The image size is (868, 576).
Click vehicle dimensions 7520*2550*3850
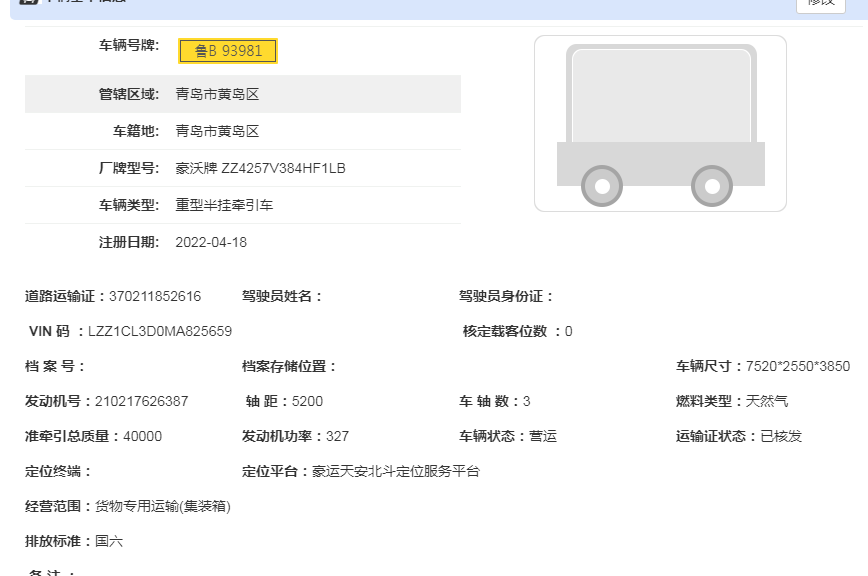pos(798,366)
